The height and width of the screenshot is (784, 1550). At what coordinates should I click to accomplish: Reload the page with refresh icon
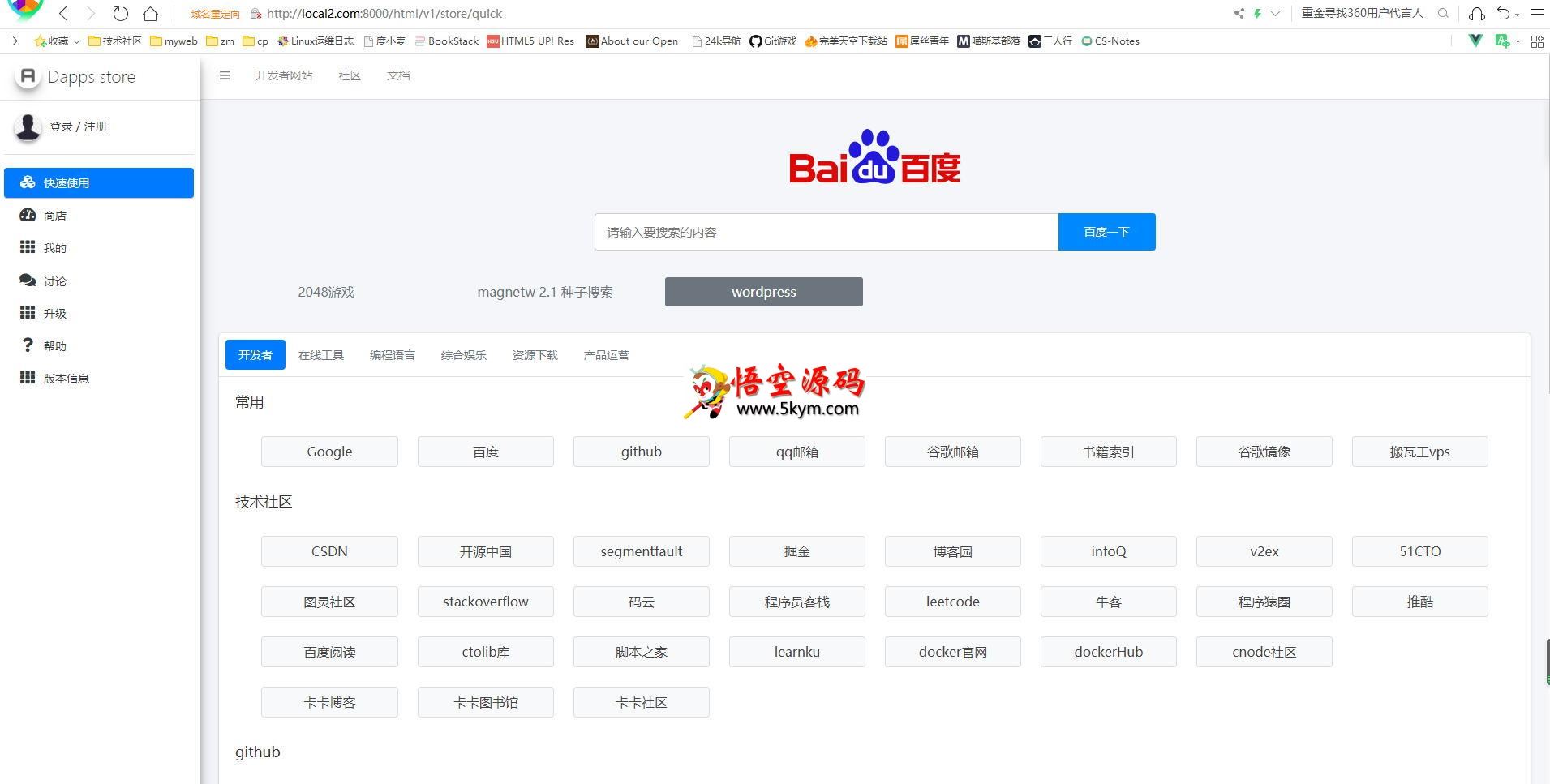point(120,13)
